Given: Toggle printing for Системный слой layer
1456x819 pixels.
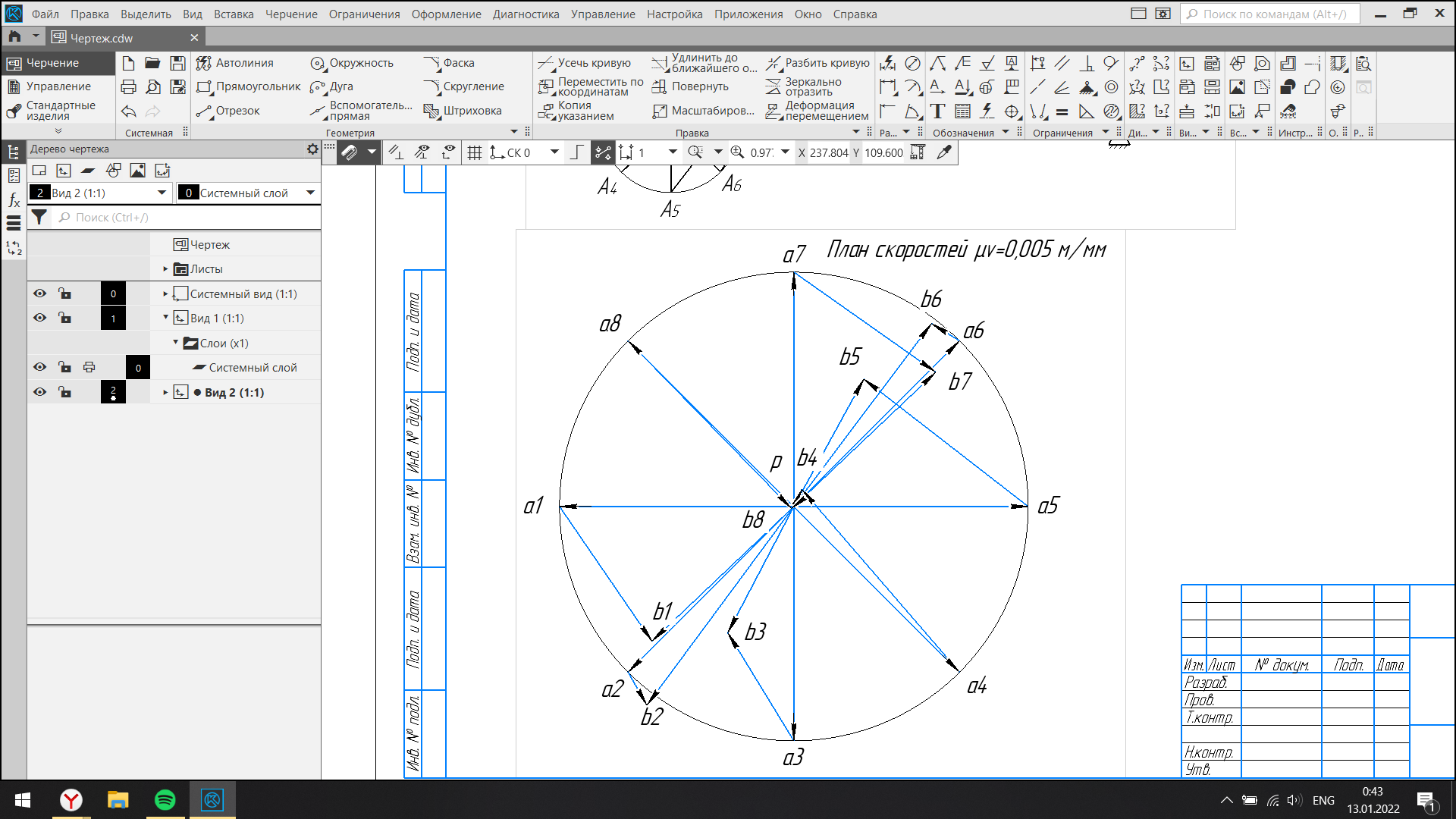Looking at the screenshot, I should click(x=89, y=367).
